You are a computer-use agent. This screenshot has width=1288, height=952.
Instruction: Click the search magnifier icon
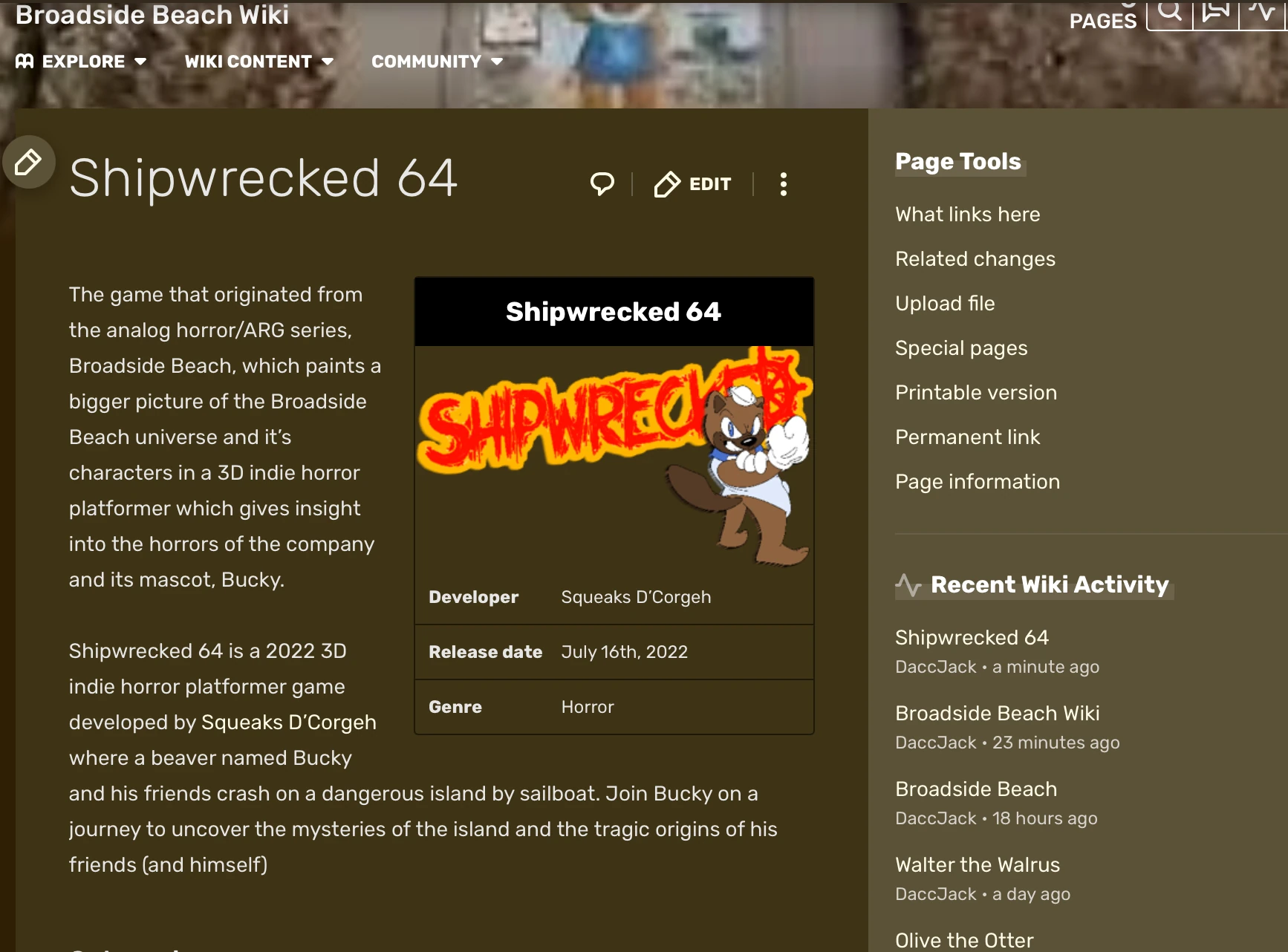(x=1170, y=13)
